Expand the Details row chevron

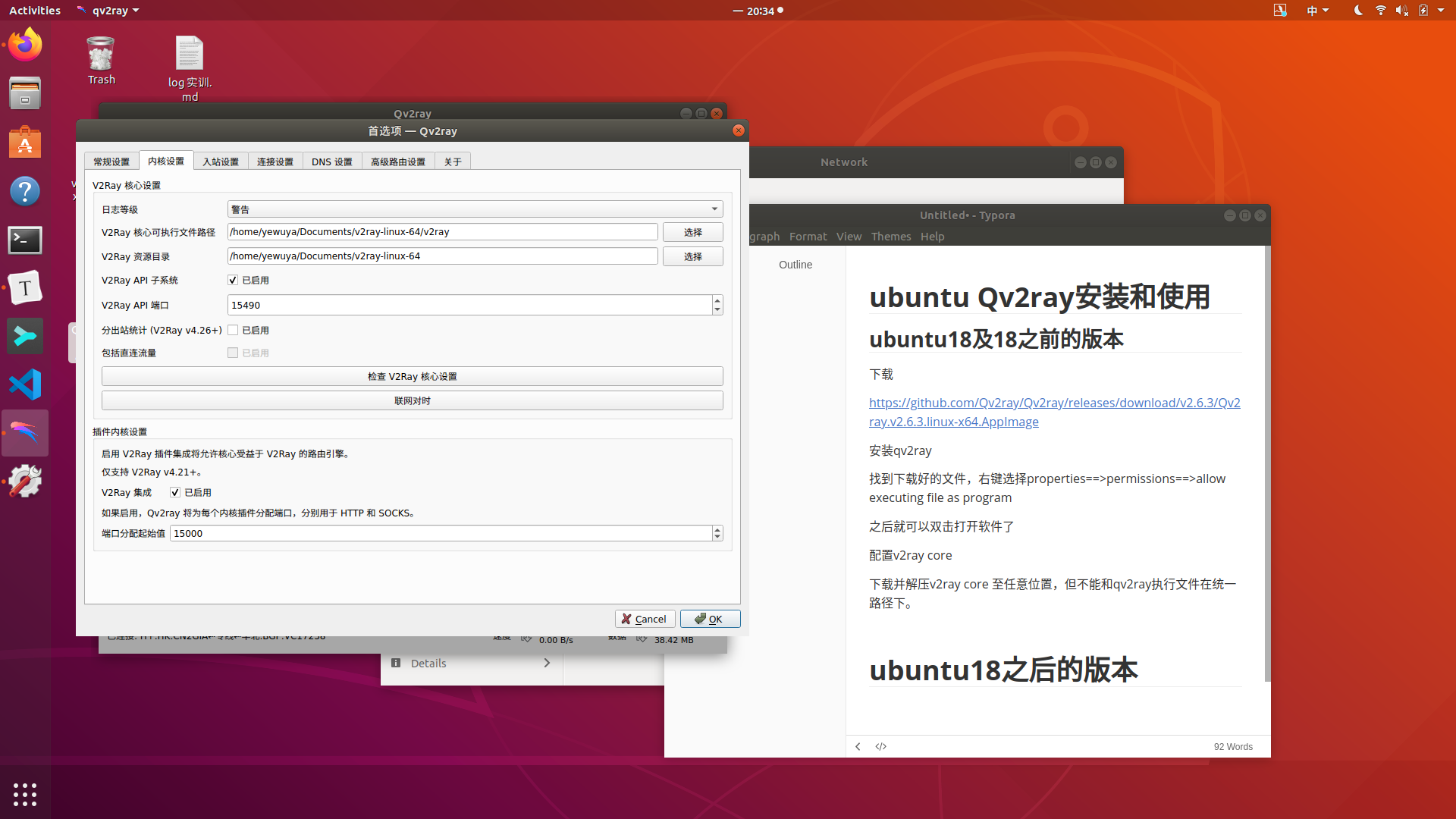[x=547, y=663]
